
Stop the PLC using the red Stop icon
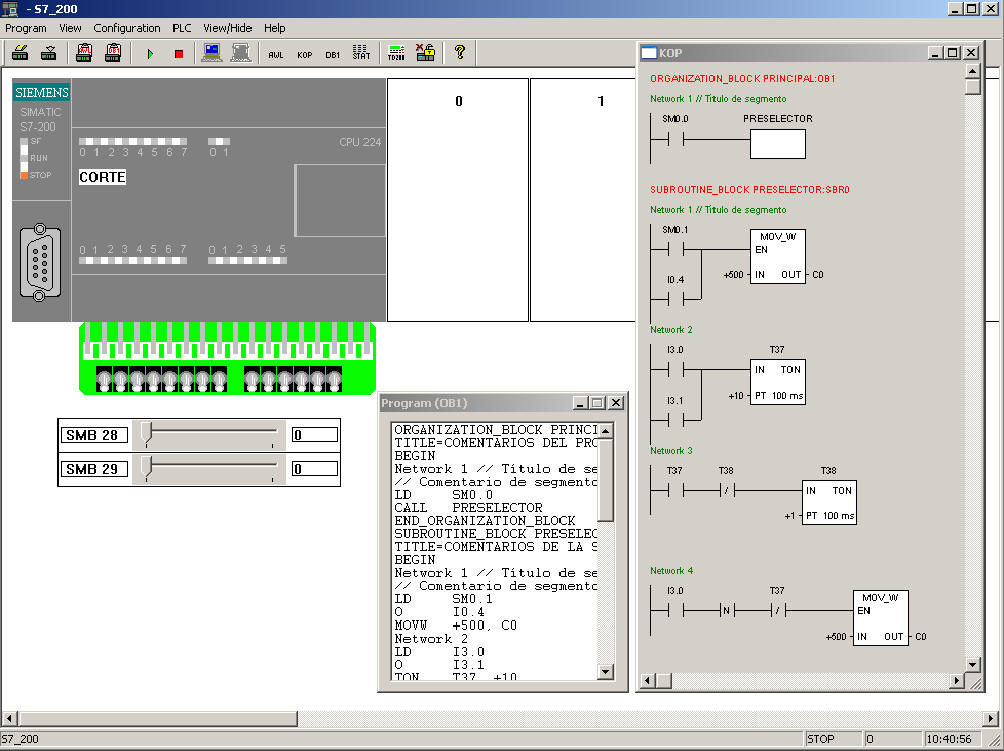point(180,53)
